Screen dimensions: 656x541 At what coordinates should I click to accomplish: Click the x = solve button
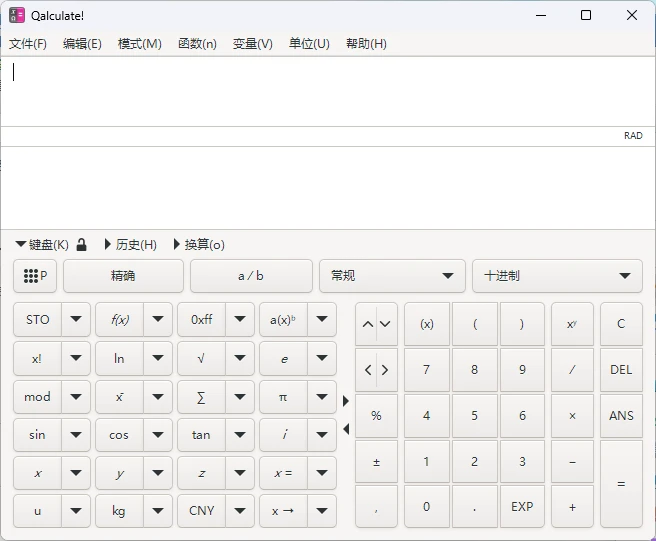tap(284, 473)
